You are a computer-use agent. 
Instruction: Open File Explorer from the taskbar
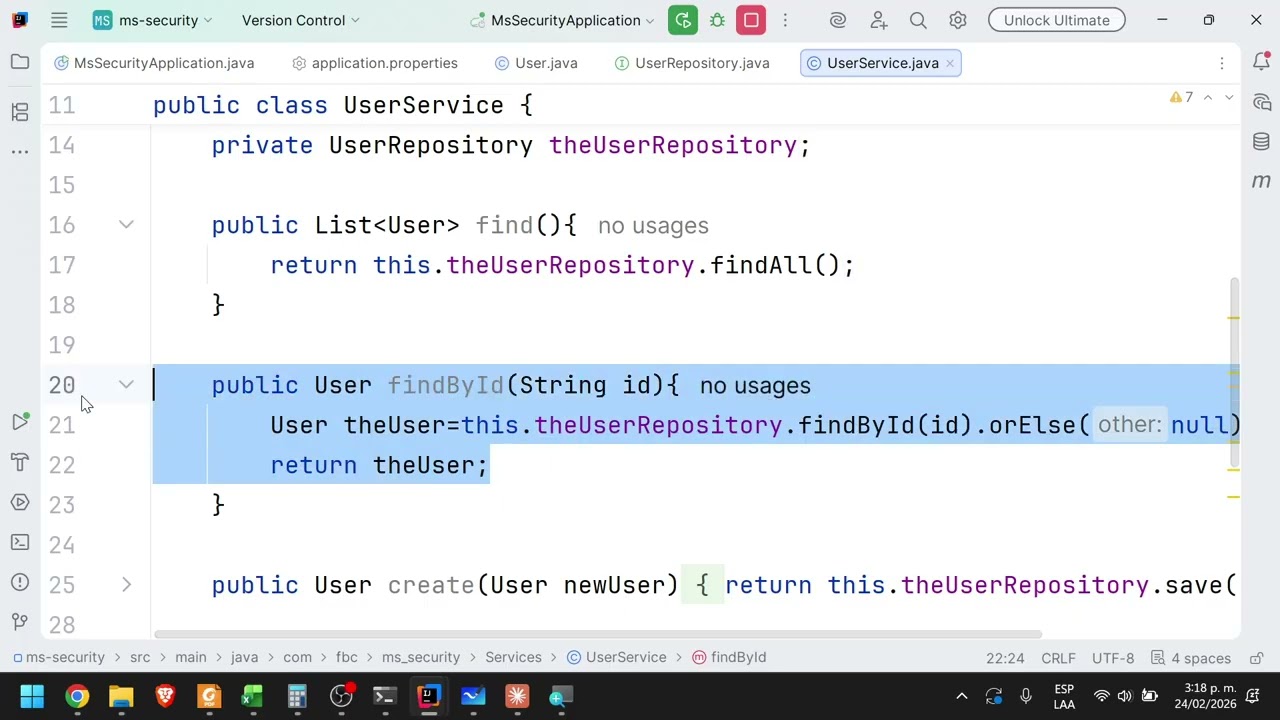[x=121, y=696]
